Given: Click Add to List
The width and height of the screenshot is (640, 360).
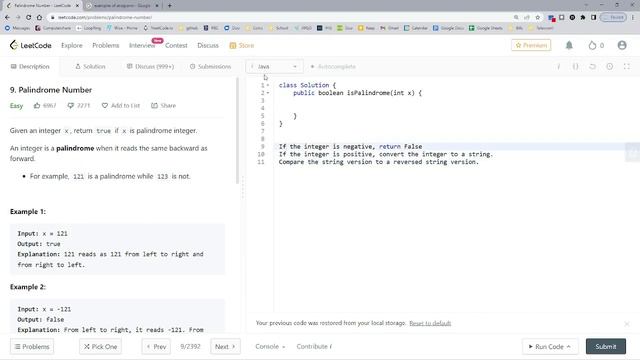Looking at the screenshot, I should coord(120,106).
